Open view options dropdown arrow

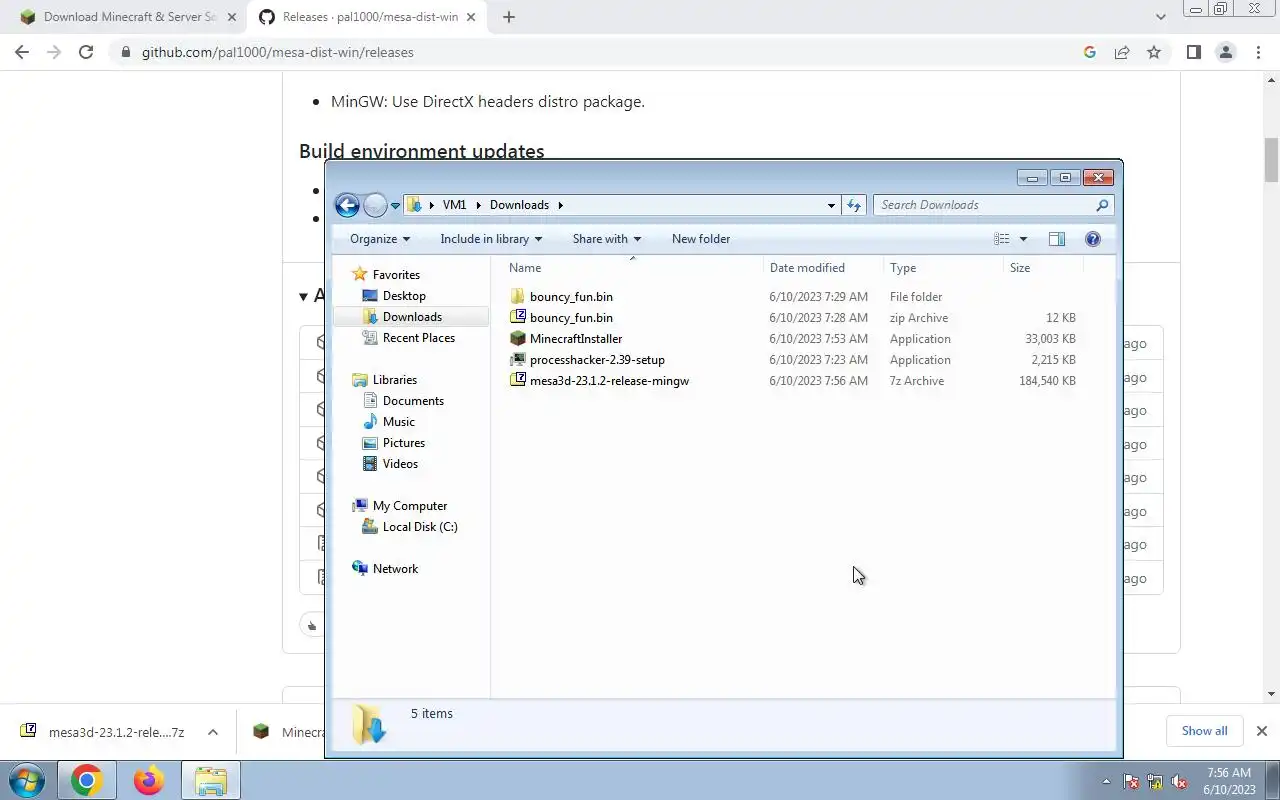point(1023,239)
